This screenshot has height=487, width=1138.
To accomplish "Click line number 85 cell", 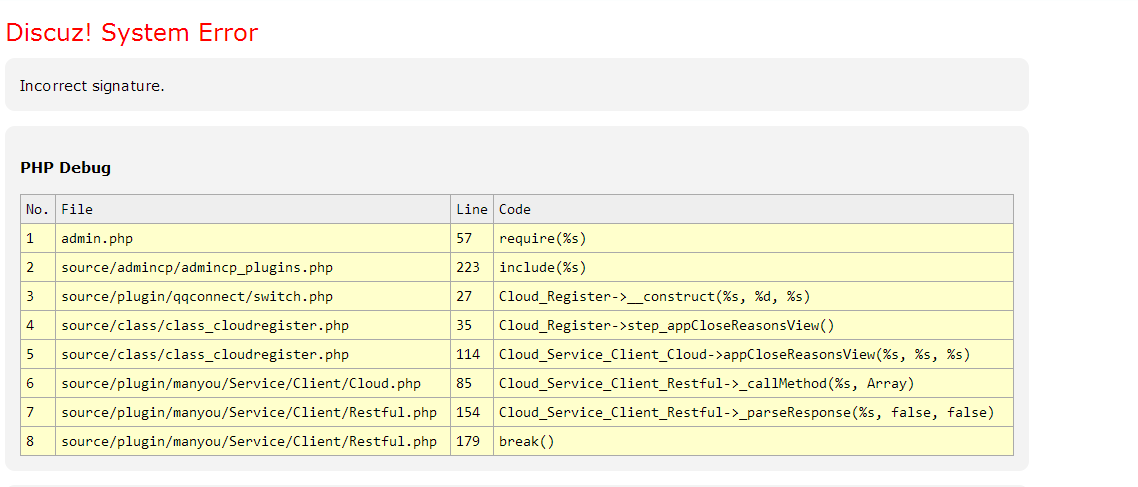I will point(472,383).
